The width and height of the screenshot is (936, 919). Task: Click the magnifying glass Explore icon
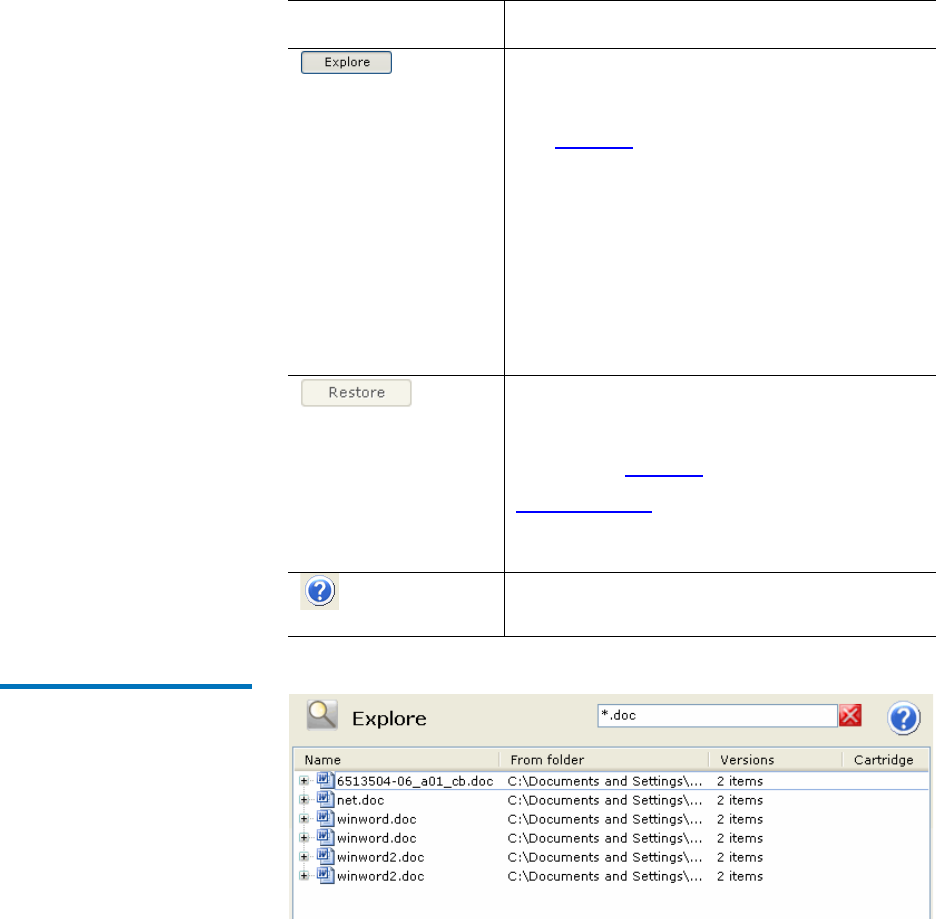point(322,716)
